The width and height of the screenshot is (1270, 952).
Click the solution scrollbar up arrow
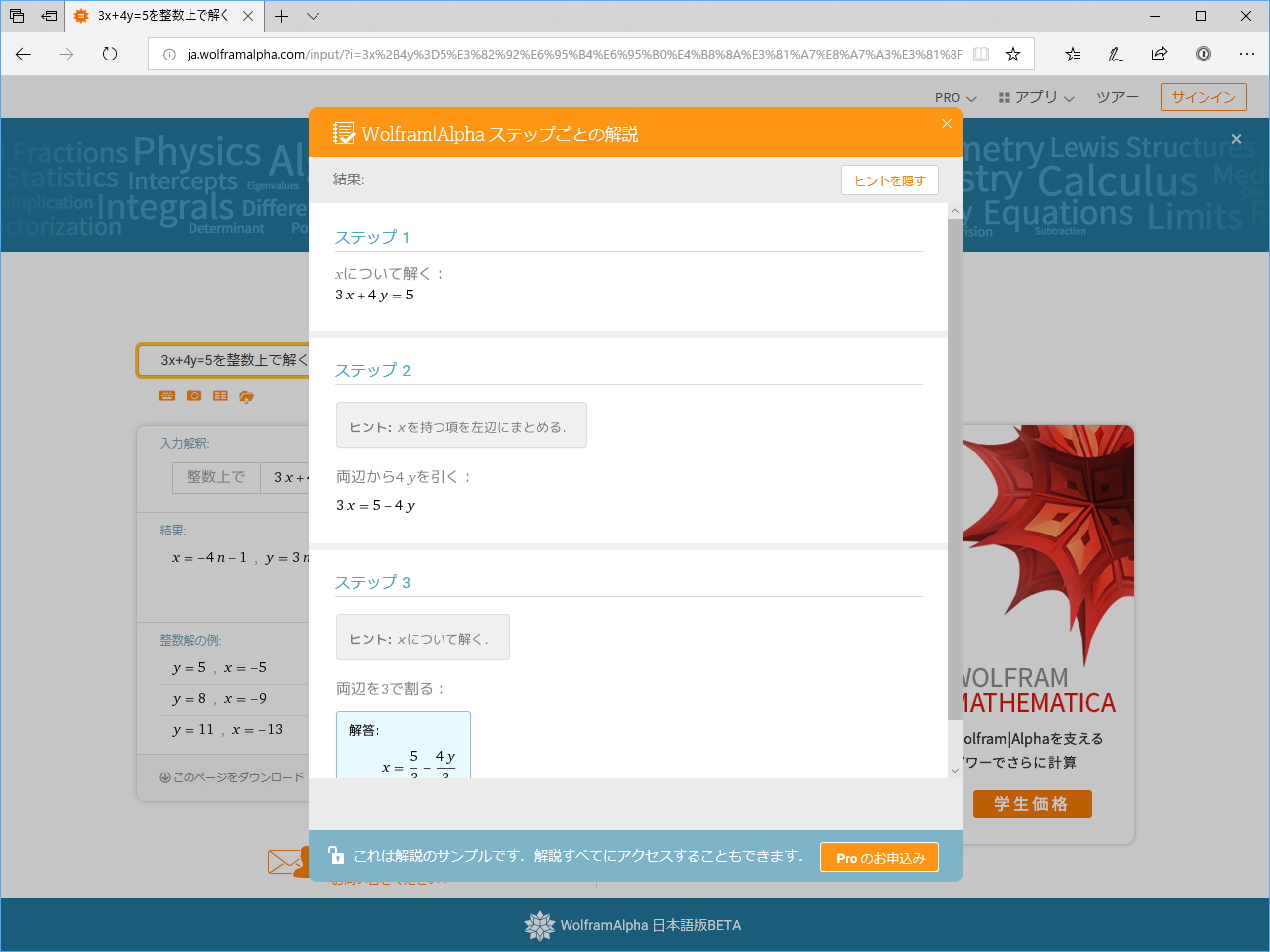point(955,211)
